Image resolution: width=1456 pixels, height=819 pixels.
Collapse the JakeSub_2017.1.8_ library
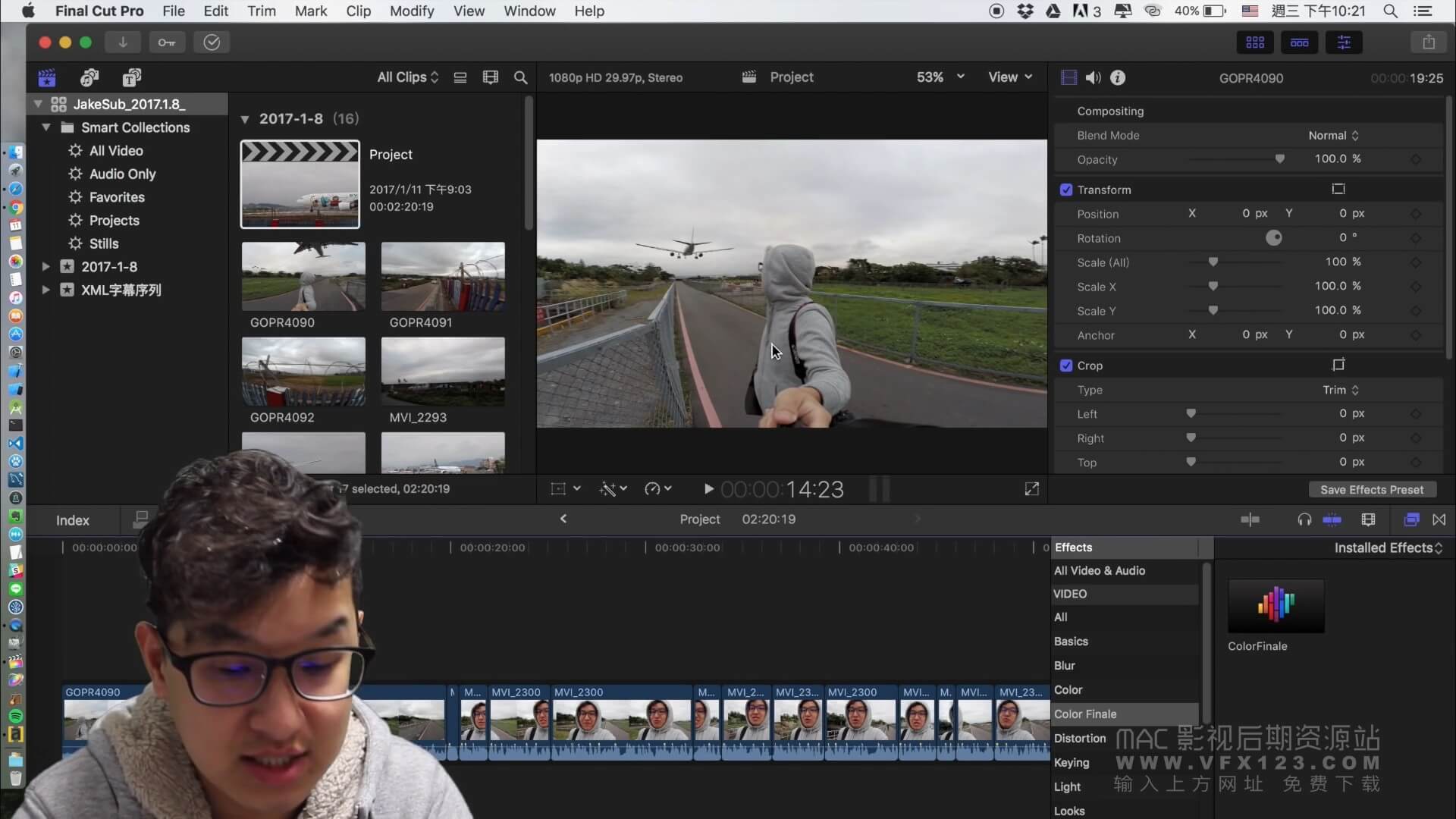click(38, 104)
